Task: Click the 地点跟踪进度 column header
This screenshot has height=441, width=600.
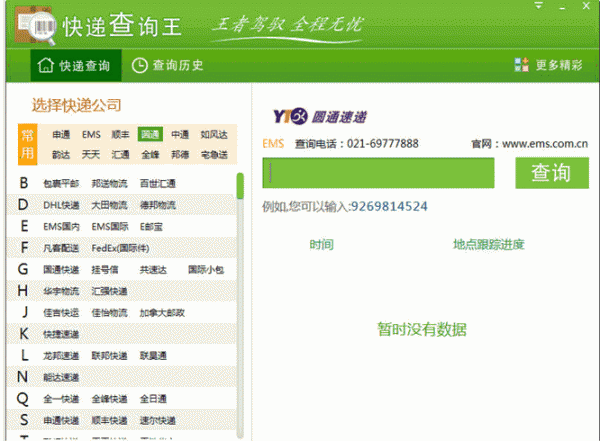Action: 489,244
